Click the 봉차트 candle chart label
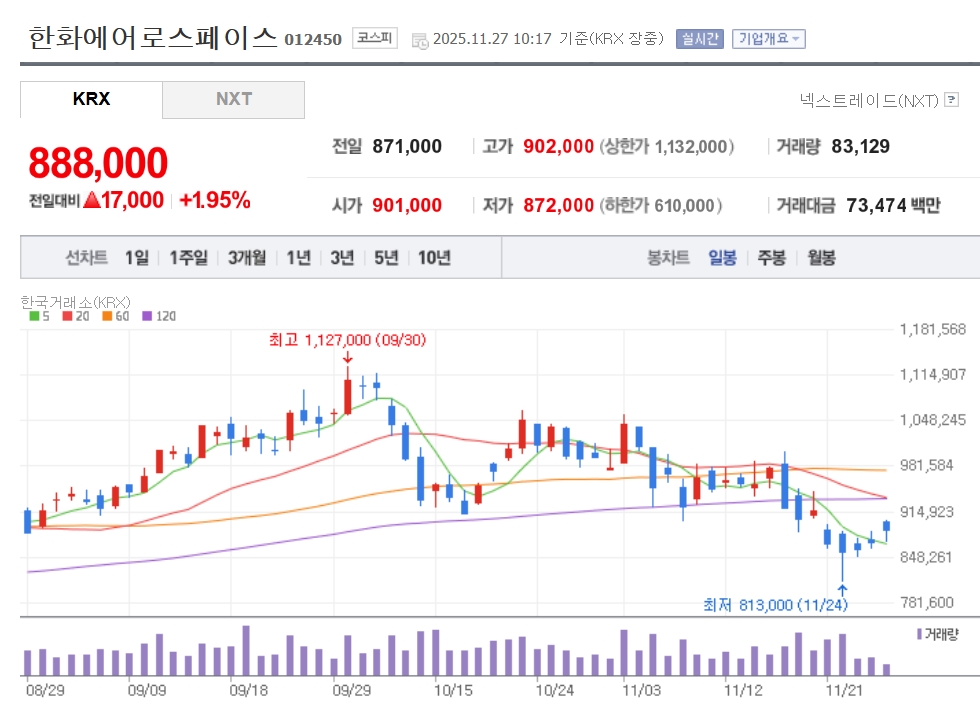Image resolution: width=980 pixels, height=719 pixels. pyautogui.click(x=668, y=258)
